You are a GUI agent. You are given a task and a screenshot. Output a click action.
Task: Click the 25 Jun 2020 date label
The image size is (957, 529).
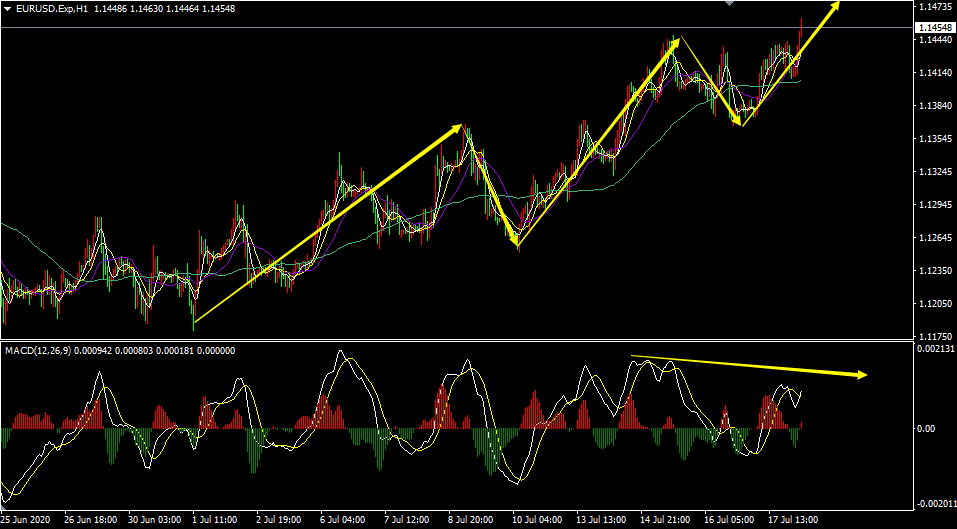(26, 520)
